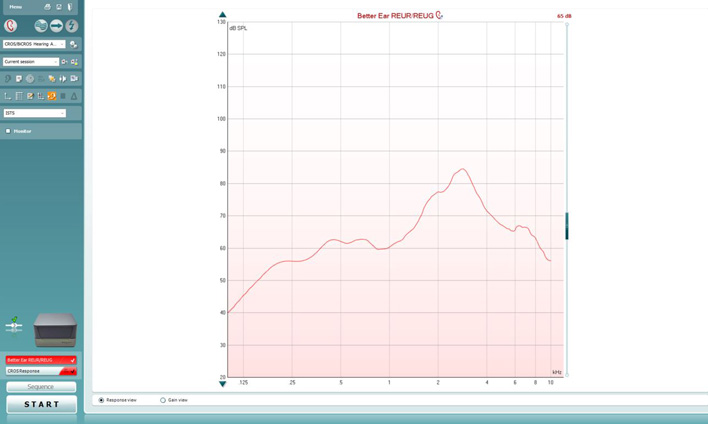Click the lightning bolt on-top mode icon
708x424 pixels.
71,26
